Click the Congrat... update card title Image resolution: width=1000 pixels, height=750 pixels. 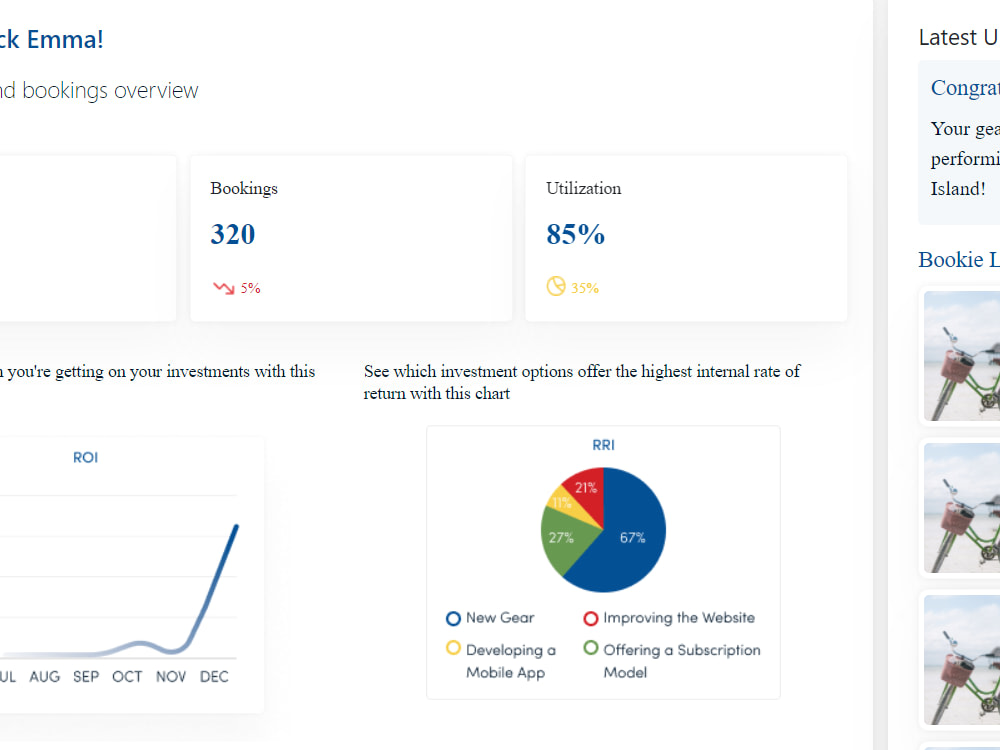tap(966, 87)
